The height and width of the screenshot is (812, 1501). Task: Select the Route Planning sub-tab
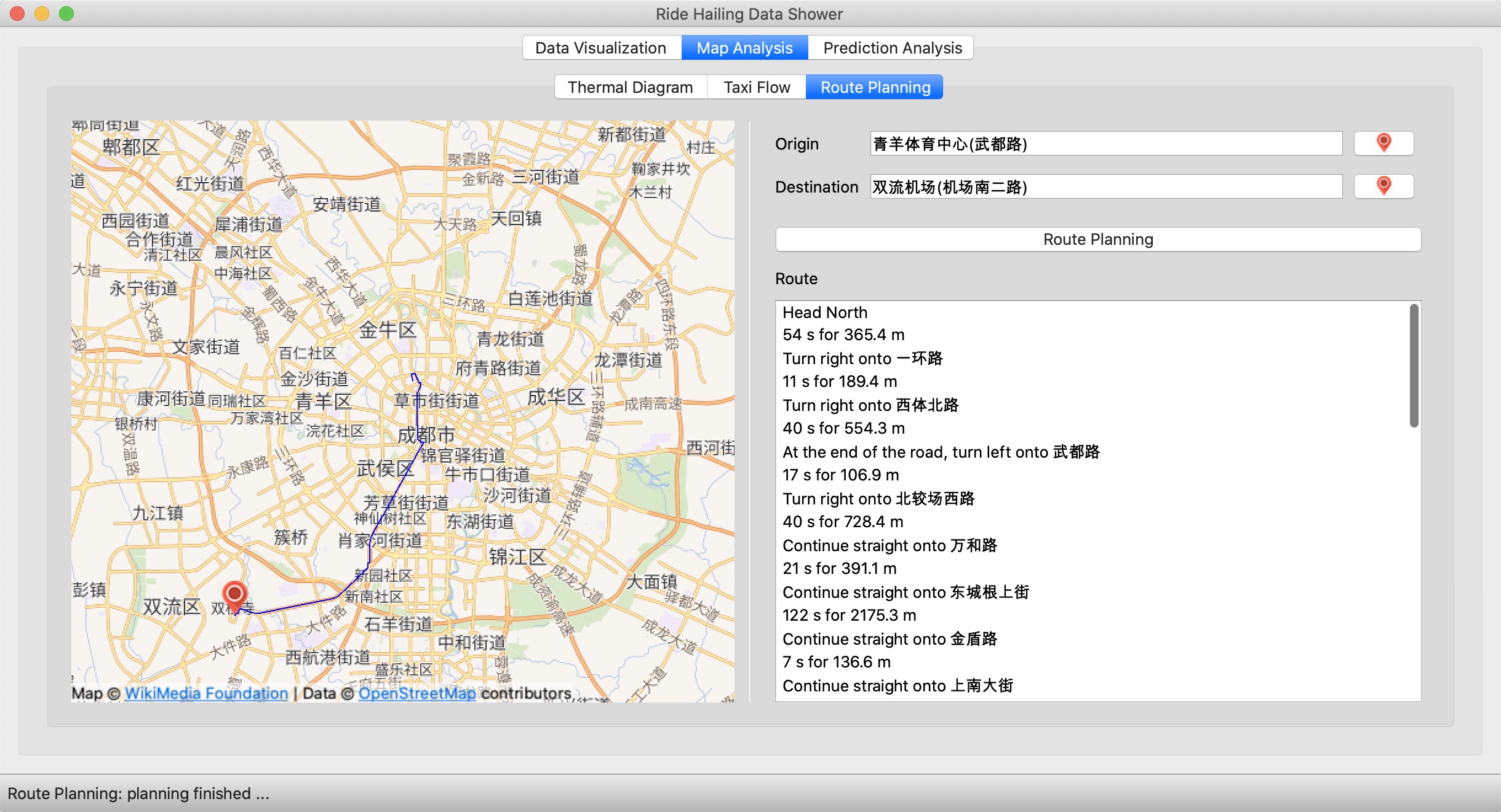(875, 87)
